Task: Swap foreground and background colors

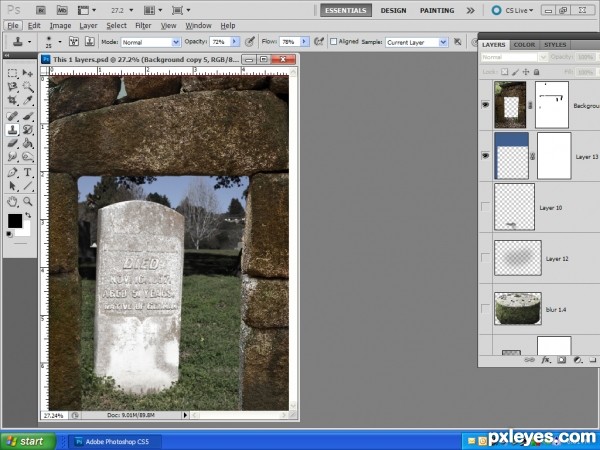Action: 28,215
